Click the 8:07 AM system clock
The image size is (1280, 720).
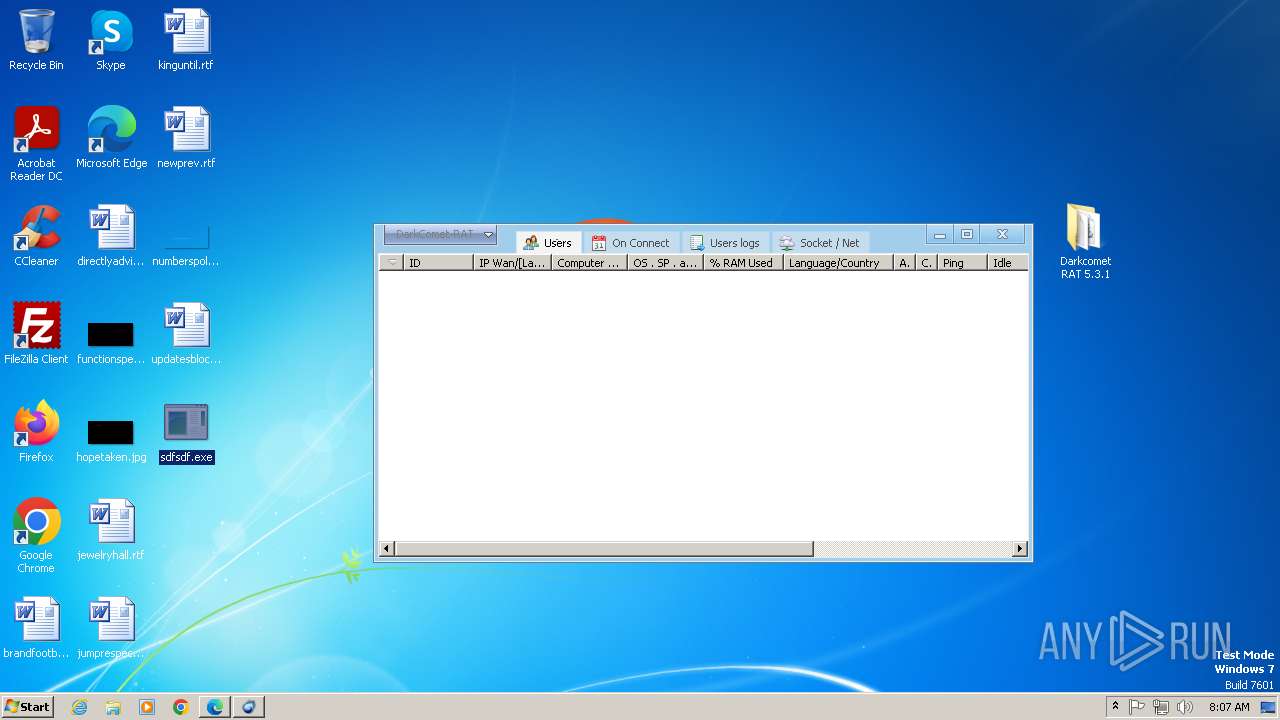point(1229,707)
